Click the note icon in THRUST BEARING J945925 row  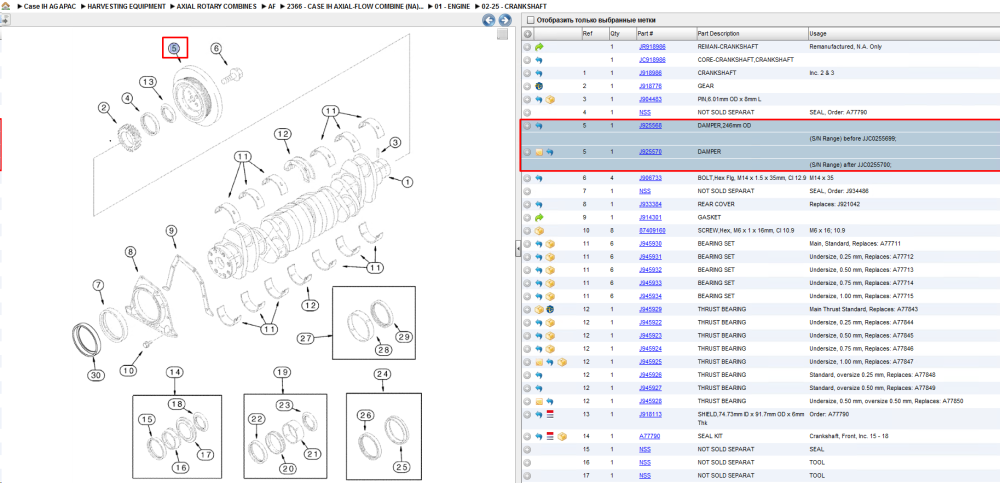tap(539, 362)
